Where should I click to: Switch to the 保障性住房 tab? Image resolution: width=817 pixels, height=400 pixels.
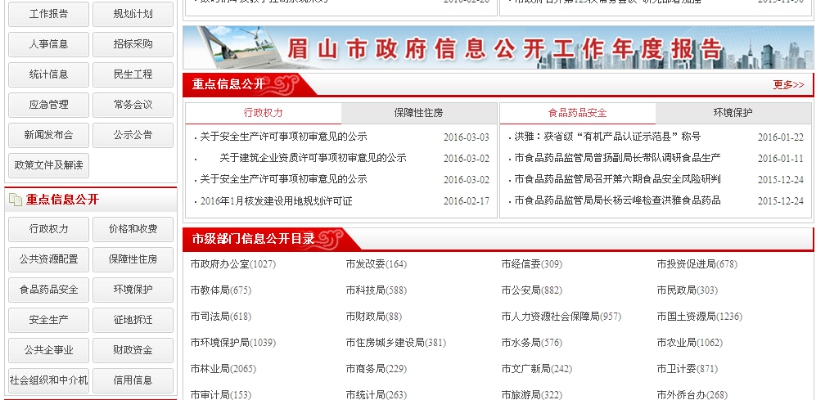coord(418,113)
